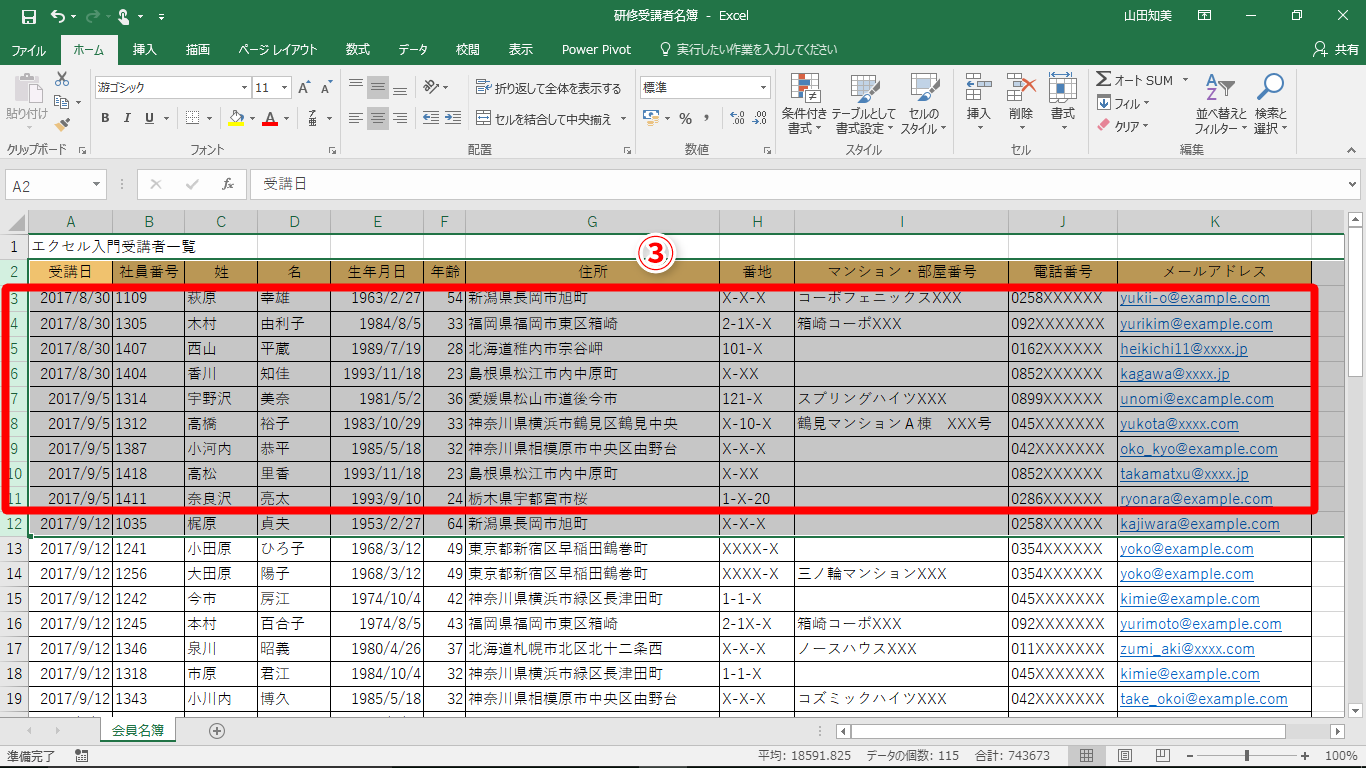Click the formula bar showing 受講日
The image size is (1366, 768).
pyautogui.click(x=804, y=185)
